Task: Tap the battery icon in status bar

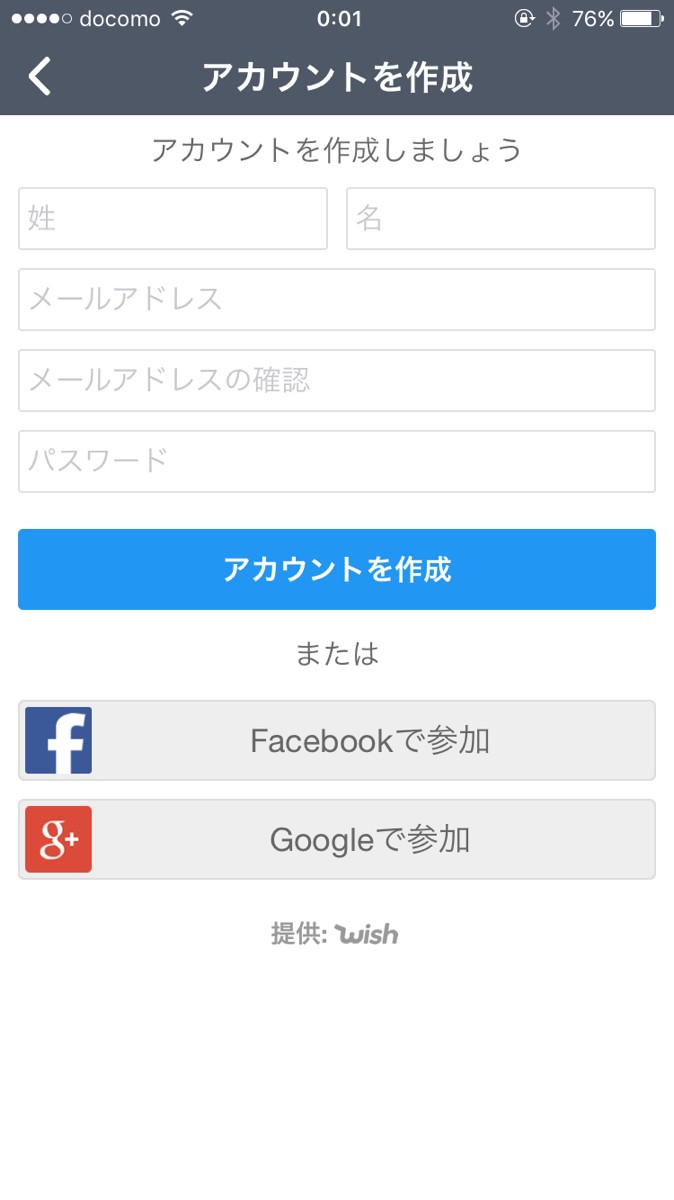Action: 641,18
